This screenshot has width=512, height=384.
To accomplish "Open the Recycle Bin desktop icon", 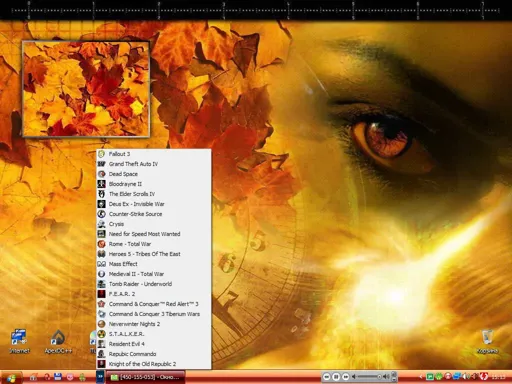I will point(487,341).
